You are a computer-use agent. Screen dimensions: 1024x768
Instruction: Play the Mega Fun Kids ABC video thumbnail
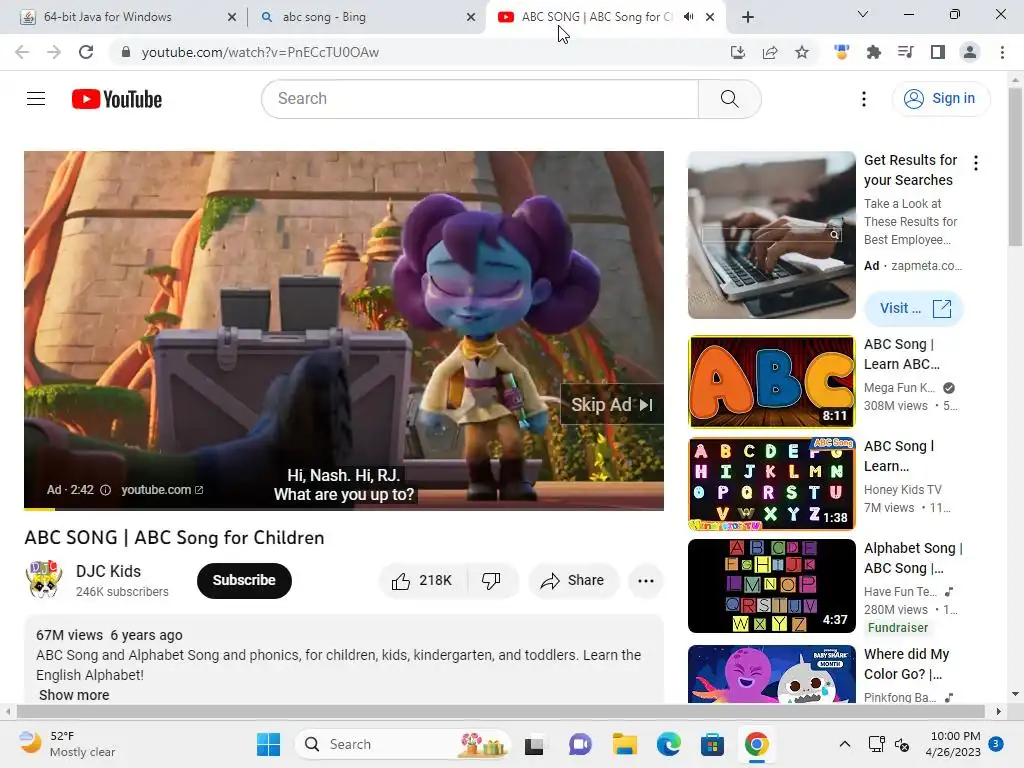(x=771, y=381)
